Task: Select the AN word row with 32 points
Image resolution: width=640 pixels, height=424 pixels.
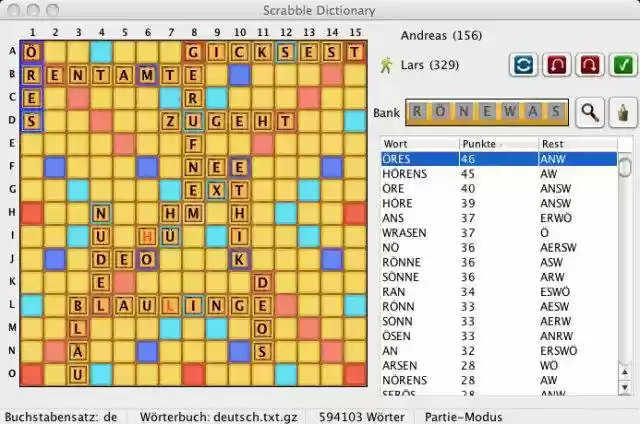Action: click(x=499, y=351)
